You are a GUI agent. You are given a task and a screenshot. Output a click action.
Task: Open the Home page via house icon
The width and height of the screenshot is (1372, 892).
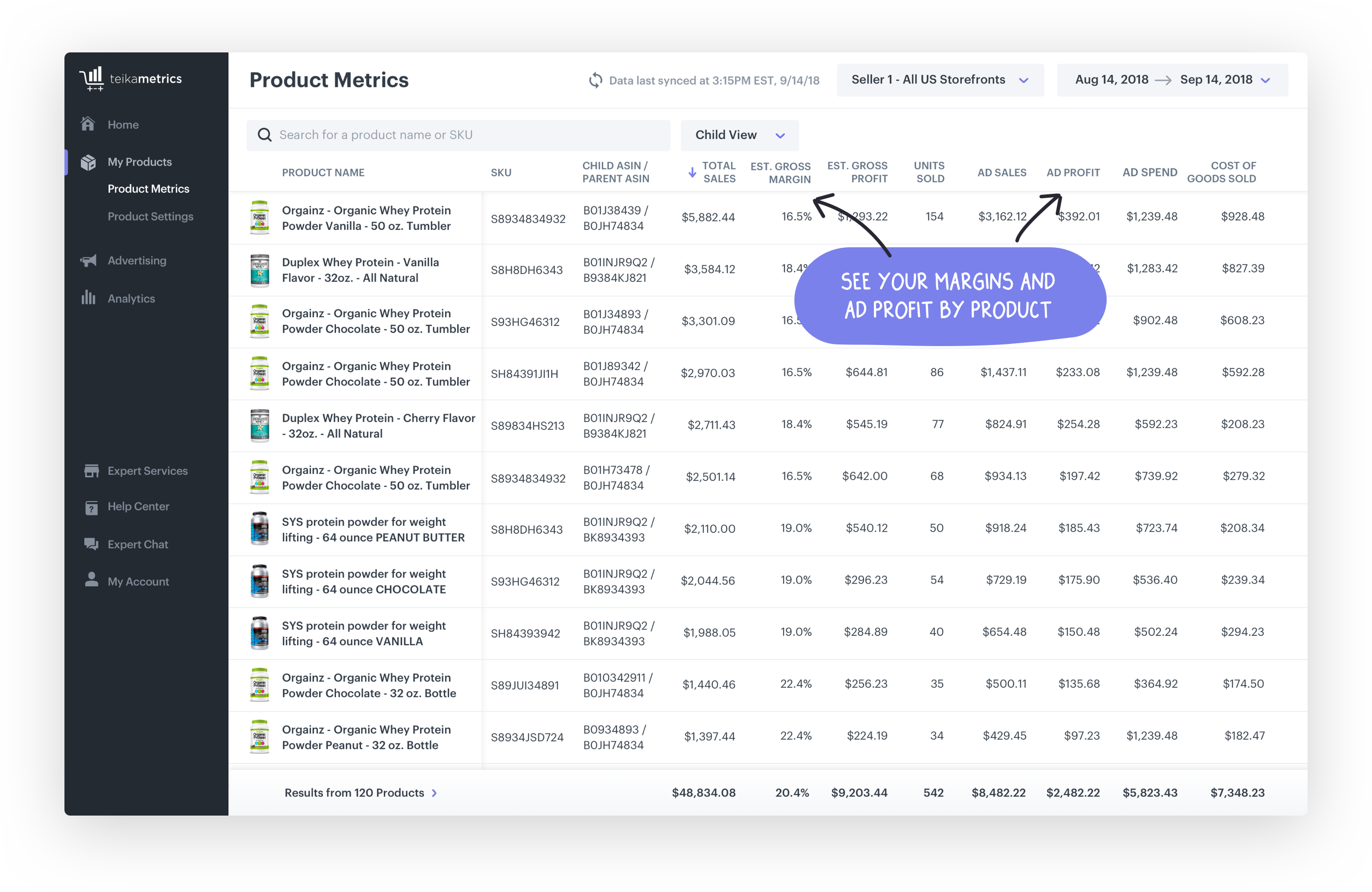[x=88, y=124]
